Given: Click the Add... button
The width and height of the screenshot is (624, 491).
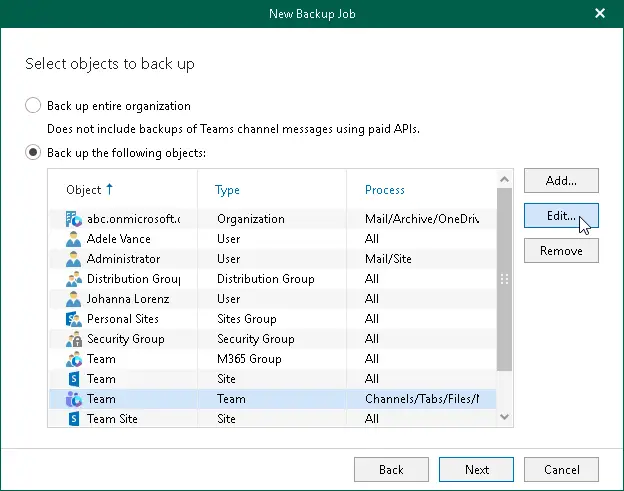Looking at the screenshot, I should click(x=561, y=181).
